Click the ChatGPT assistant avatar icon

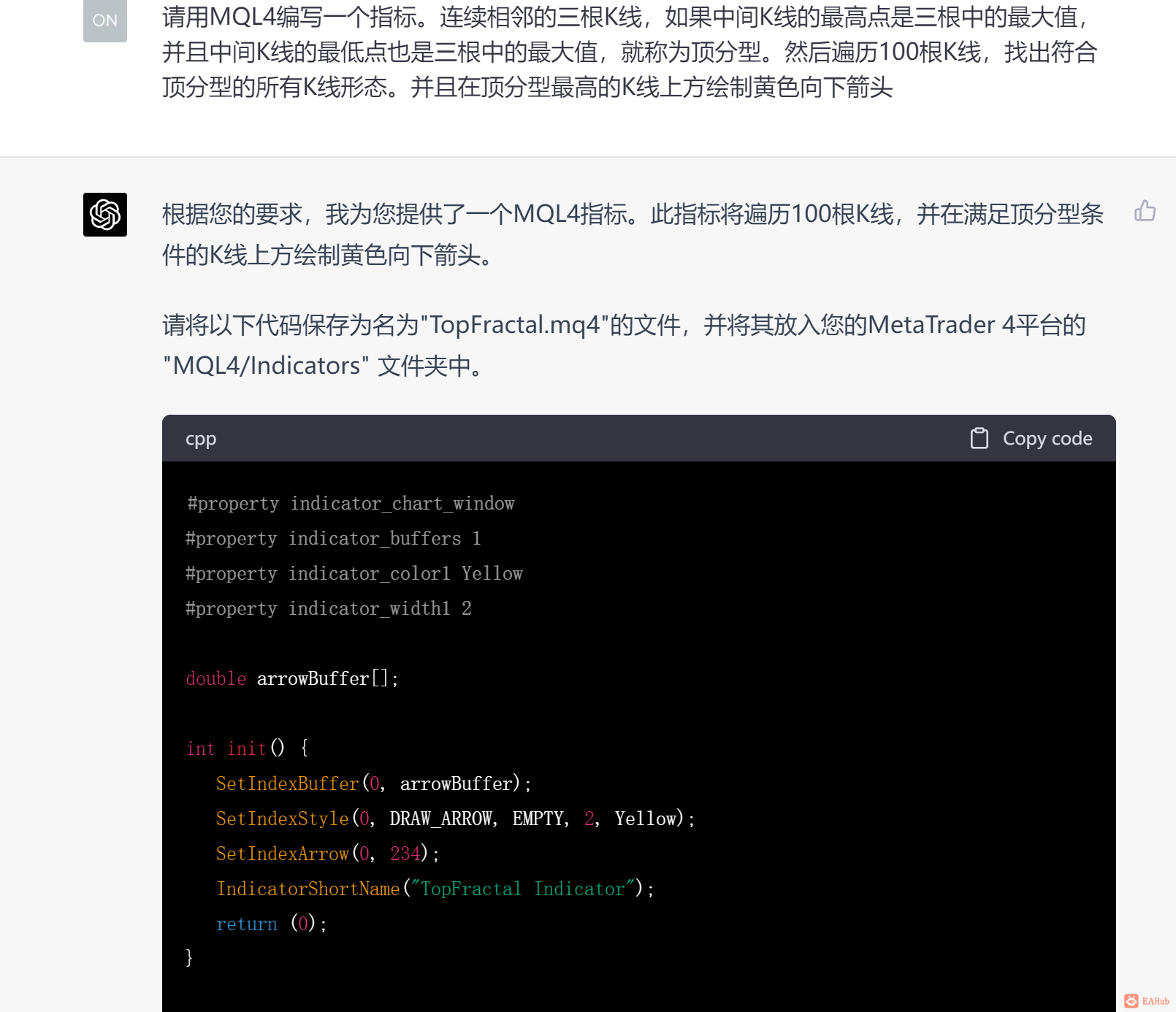104,215
